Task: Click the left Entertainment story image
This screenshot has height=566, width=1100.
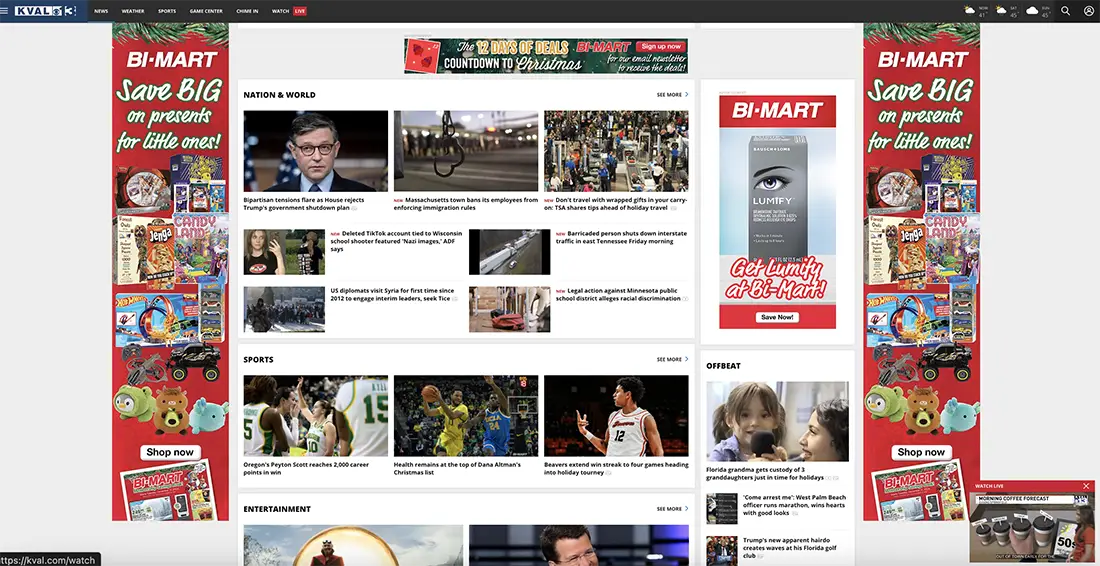Action: 353,546
